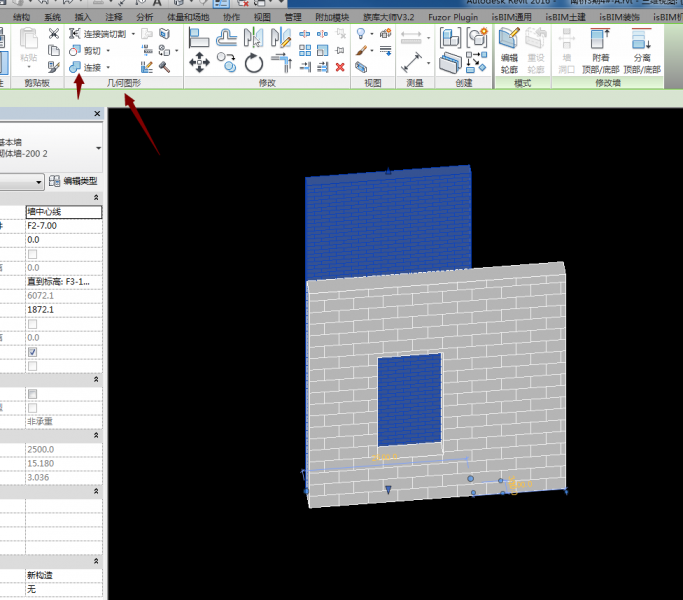The height and width of the screenshot is (600, 683).
Task: Click the 墙中心线 location line field
Action: [63, 212]
